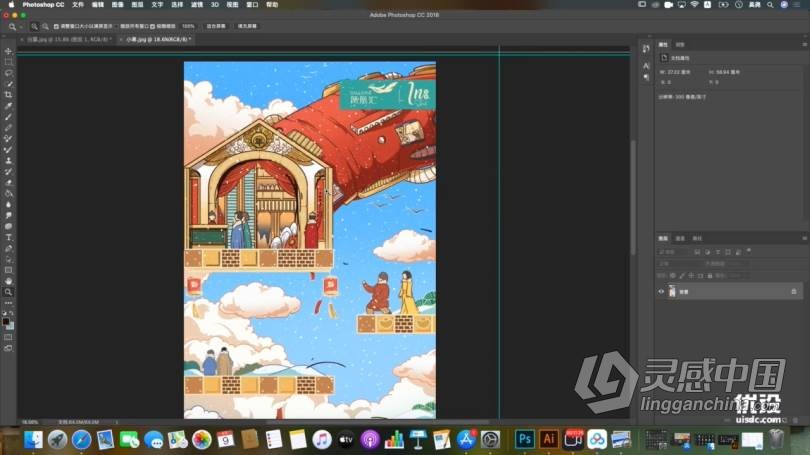The height and width of the screenshot is (455, 810).
Task: Open layer filter type dropdown
Action: pyautogui.click(x=674, y=252)
